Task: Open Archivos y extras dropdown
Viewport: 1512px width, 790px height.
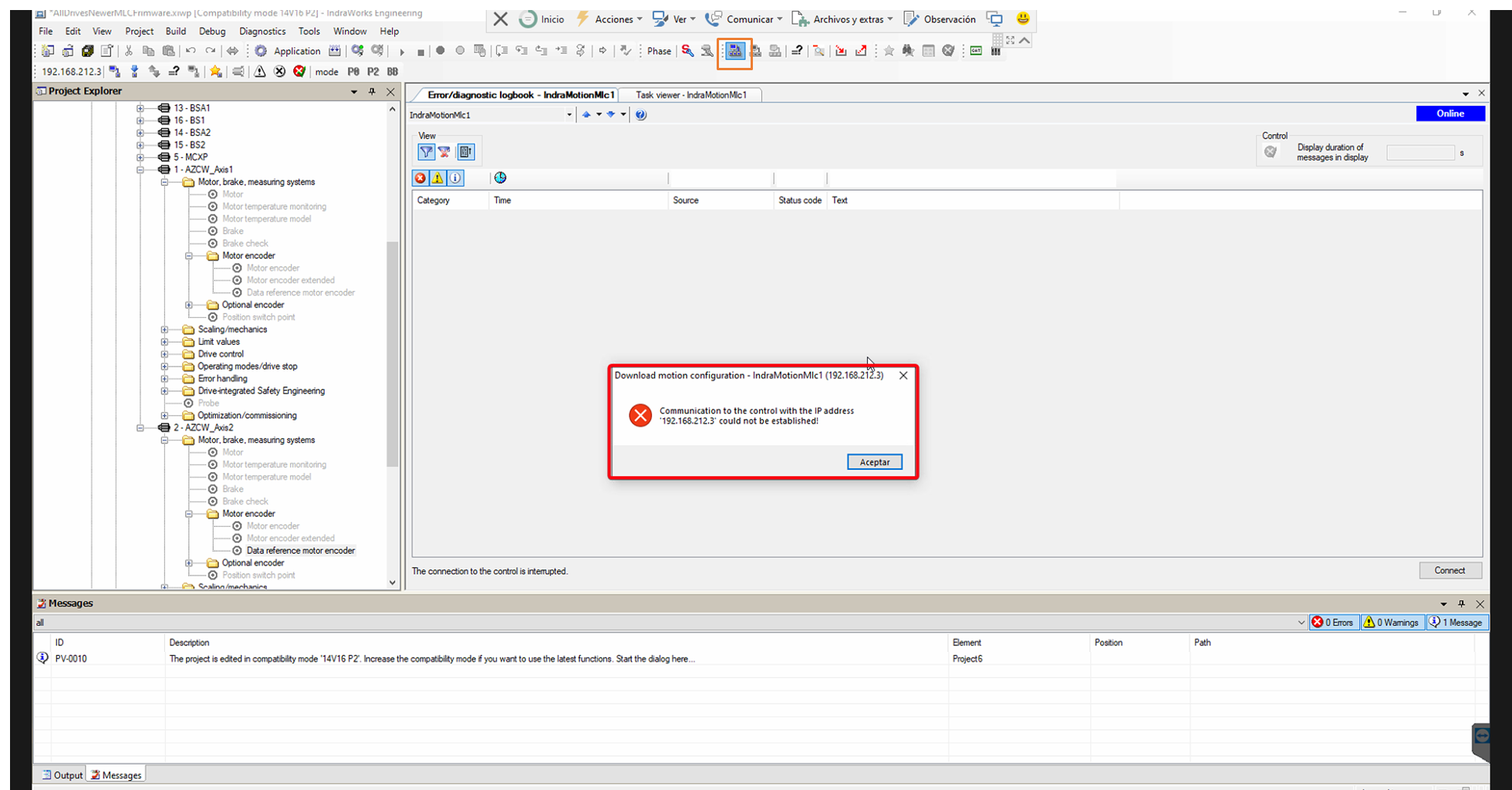Action: 842,19
